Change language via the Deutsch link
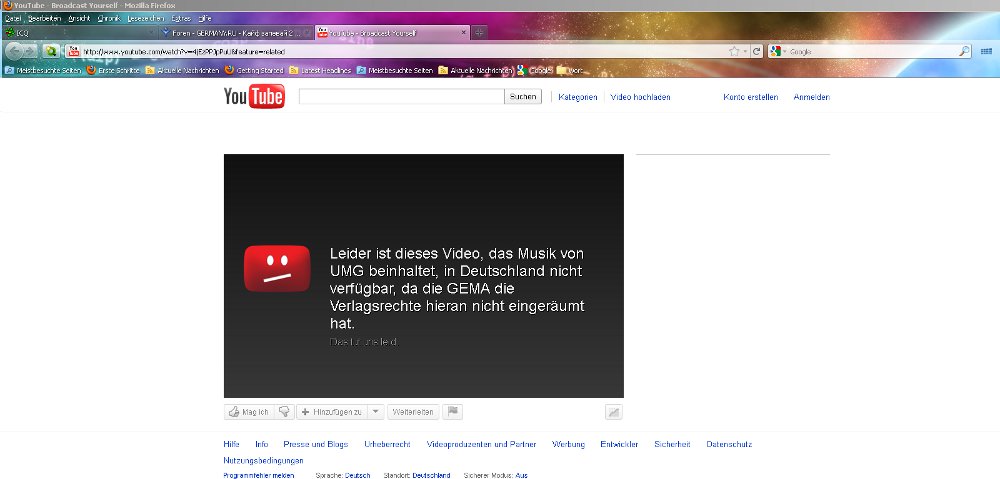 357,475
